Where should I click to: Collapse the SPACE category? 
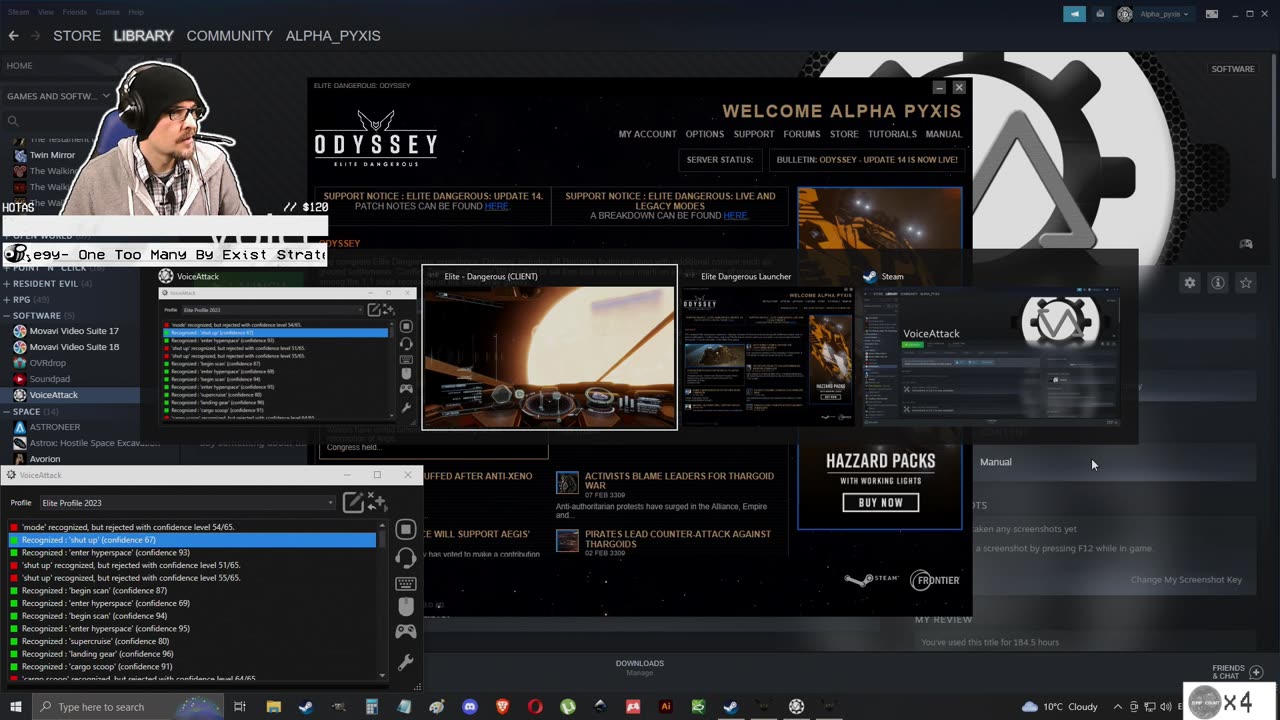(32, 411)
